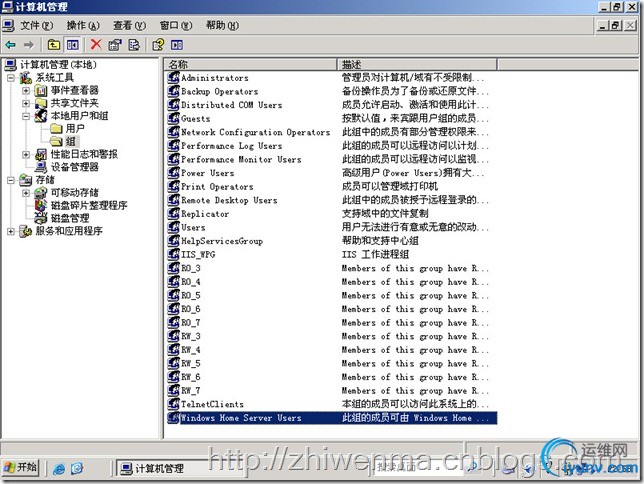Expand the 可移动存储 tree node

[26, 193]
